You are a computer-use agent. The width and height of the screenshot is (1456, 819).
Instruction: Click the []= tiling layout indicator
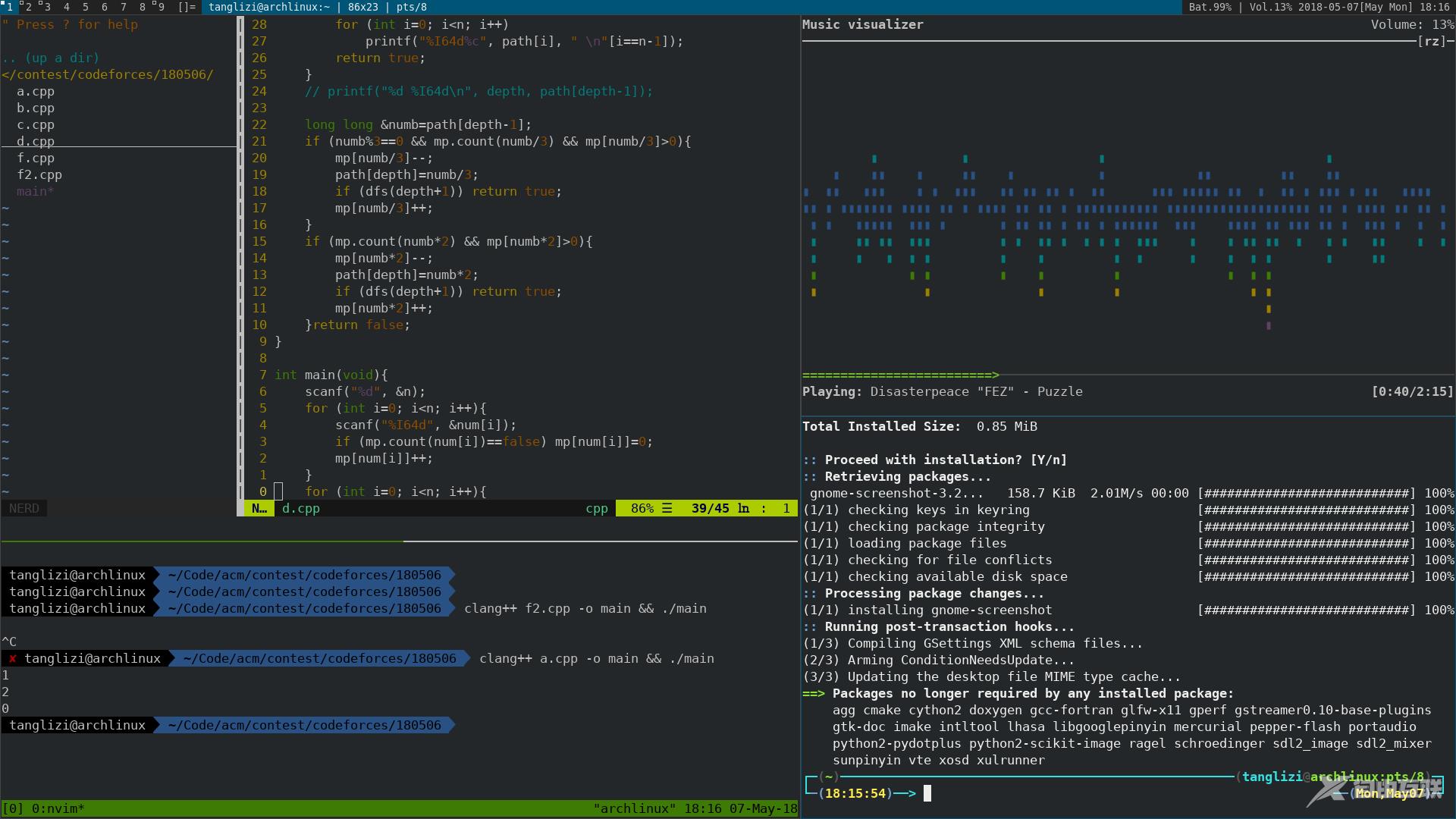tap(187, 7)
